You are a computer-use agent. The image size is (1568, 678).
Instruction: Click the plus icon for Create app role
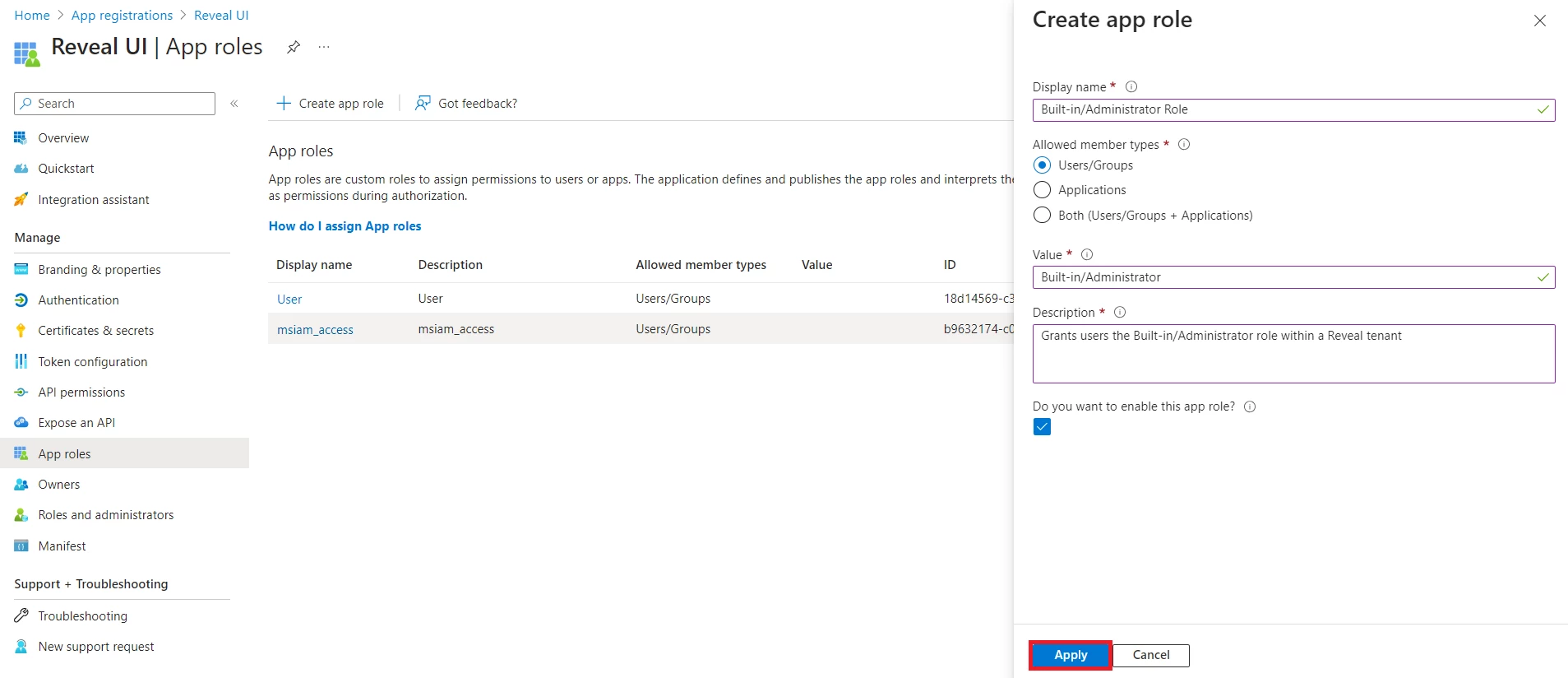(284, 103)
